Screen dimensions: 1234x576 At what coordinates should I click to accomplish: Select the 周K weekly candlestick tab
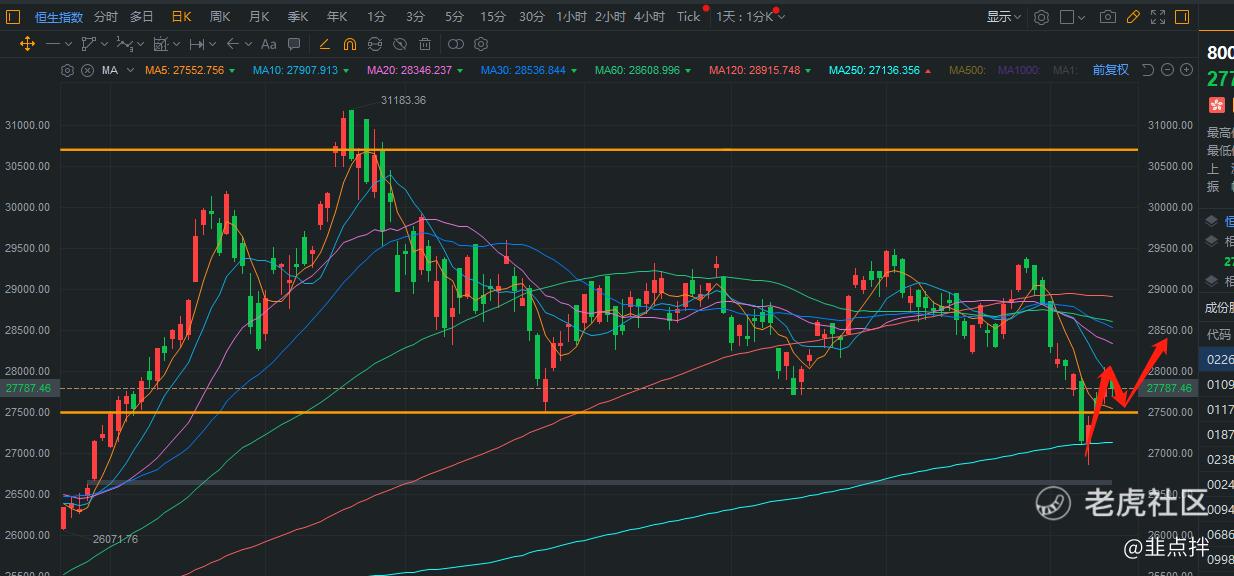(x=220, y=17)
